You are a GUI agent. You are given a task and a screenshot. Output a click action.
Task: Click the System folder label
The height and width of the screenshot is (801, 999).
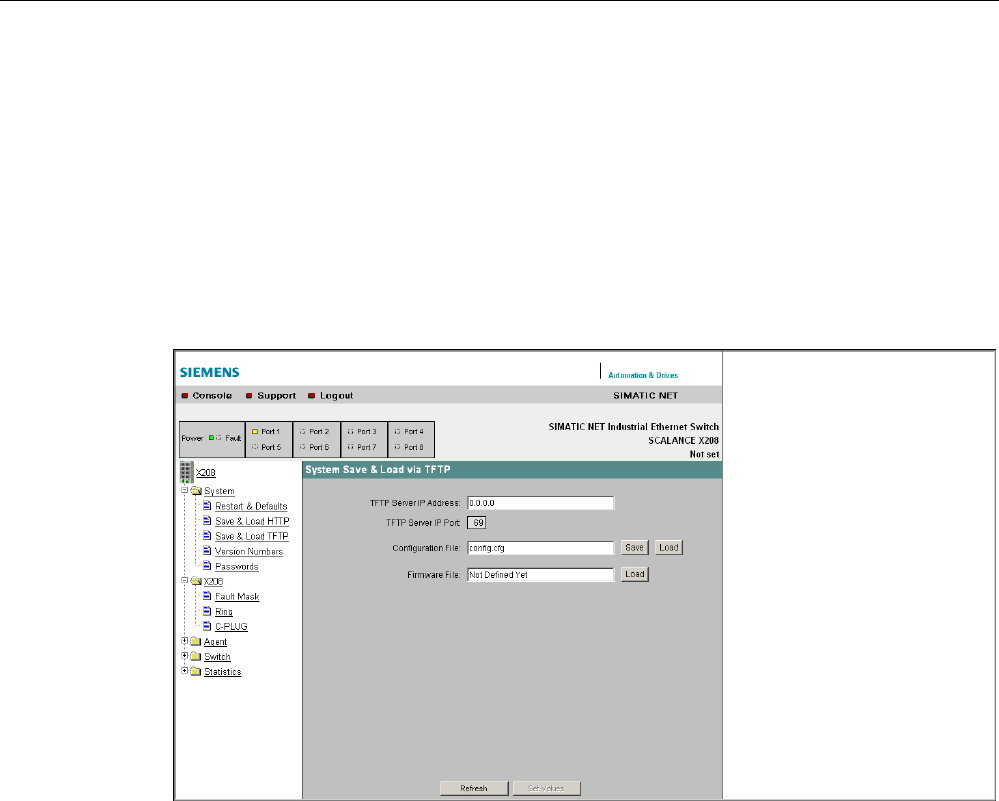[x=219, y=491]
